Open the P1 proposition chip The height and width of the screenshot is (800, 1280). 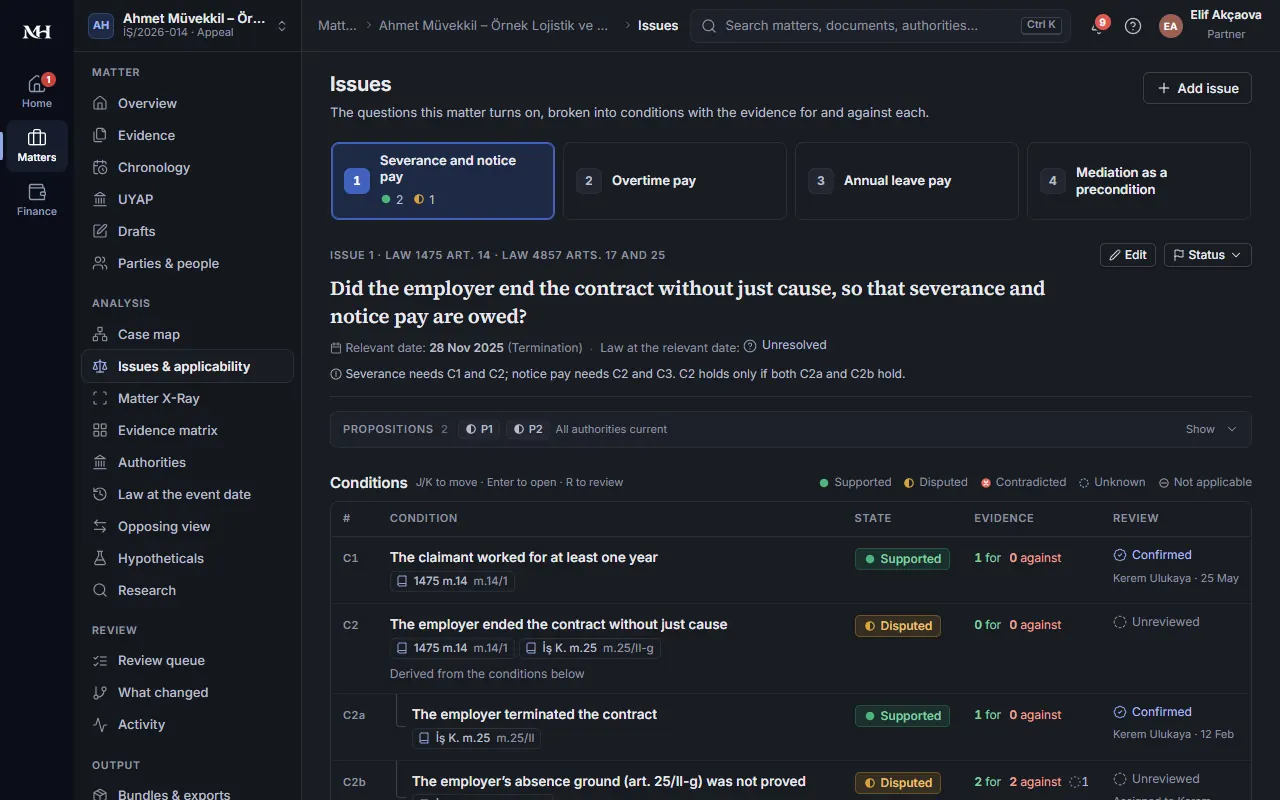pyautogui.click(x=479, y=429)
